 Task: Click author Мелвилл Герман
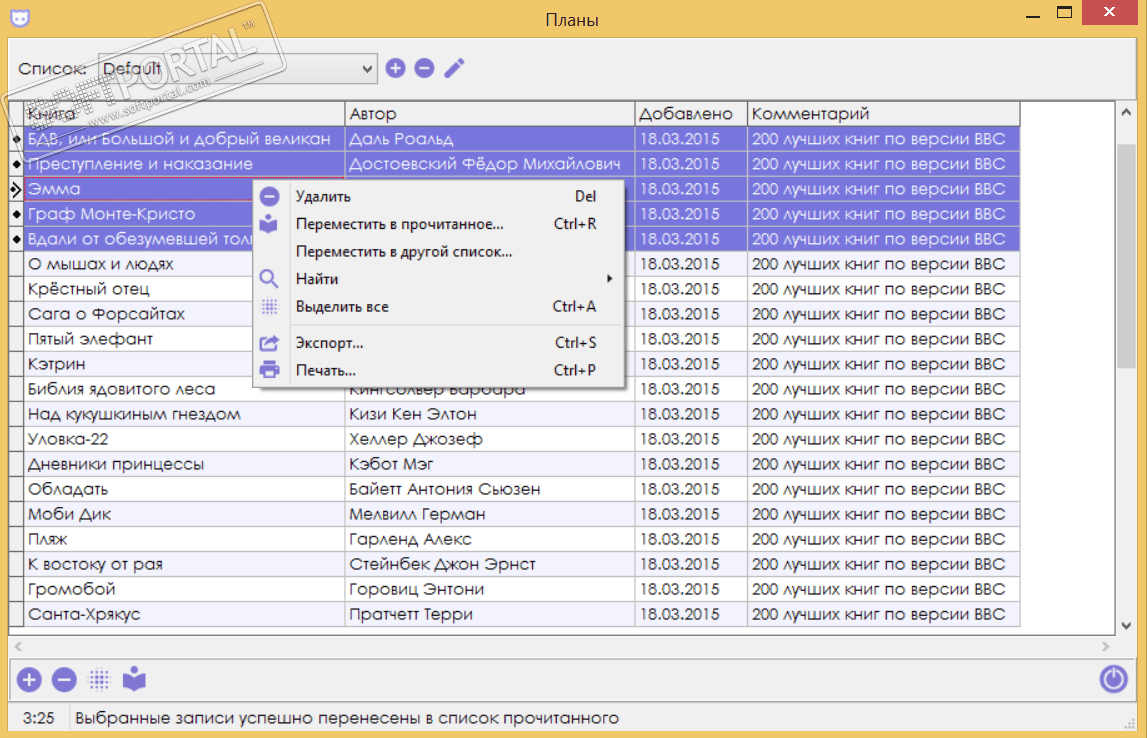click(x=489, y=514)
